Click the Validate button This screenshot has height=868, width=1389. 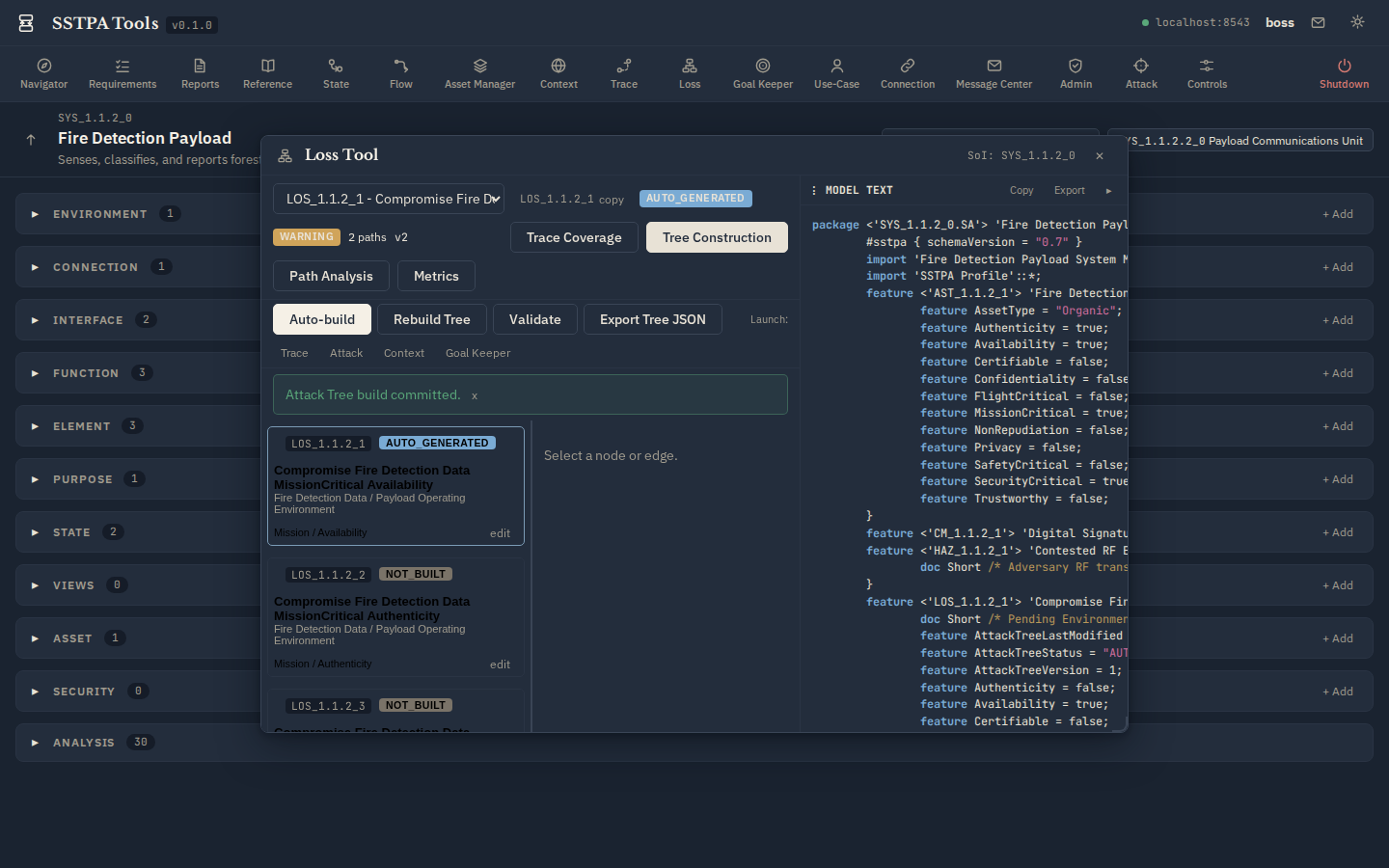point(535,319)
